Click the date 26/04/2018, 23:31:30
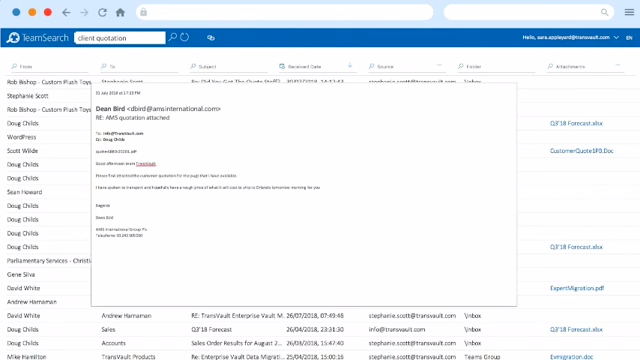Screen dimensions: 640x360 [315, 329]
